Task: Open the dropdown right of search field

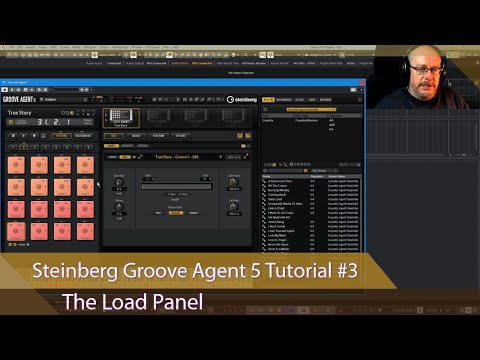Action: point(325,170)
